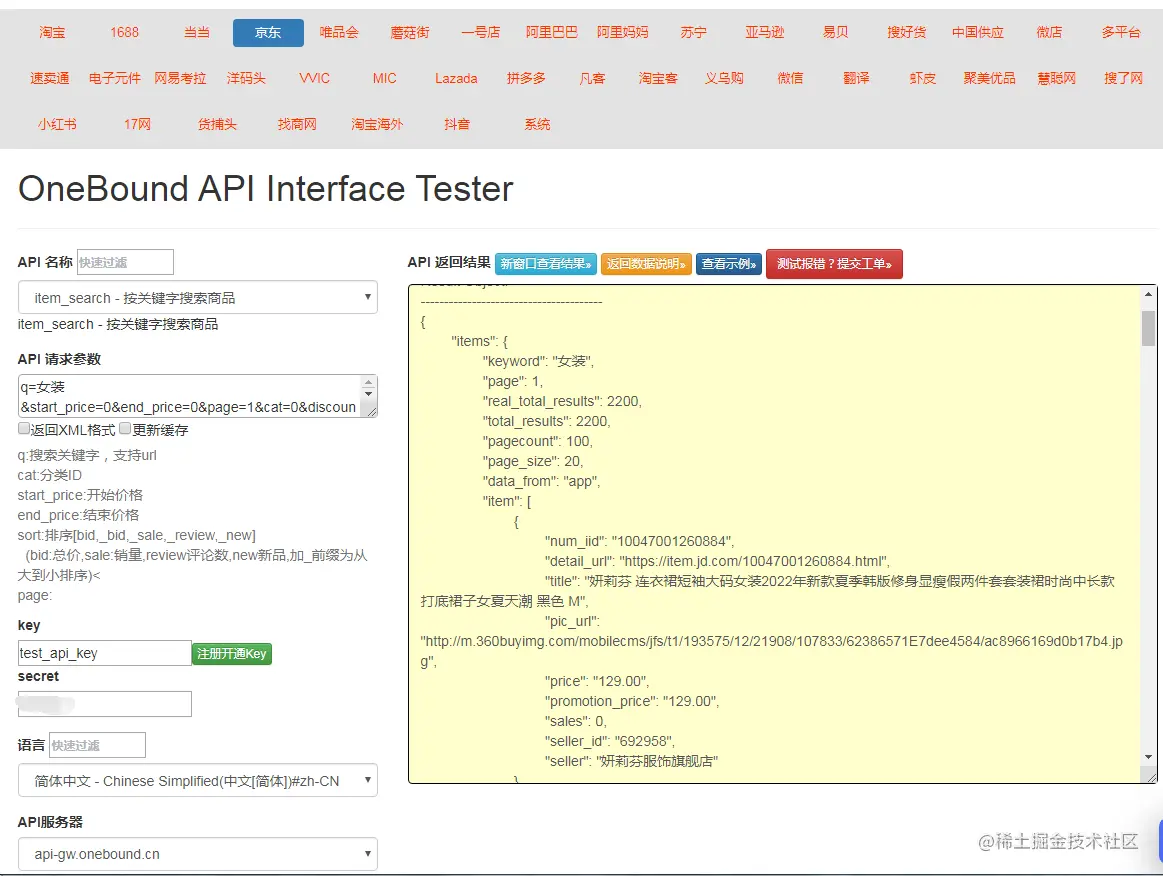Image resolution: width=1163 pixels, height=876 pixels.
Task: Go to the 搜好货 tab
Action: (x=906, y=33)
